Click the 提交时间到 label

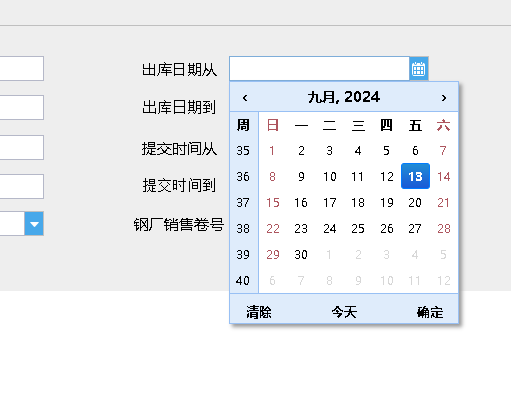pos(179,185)
